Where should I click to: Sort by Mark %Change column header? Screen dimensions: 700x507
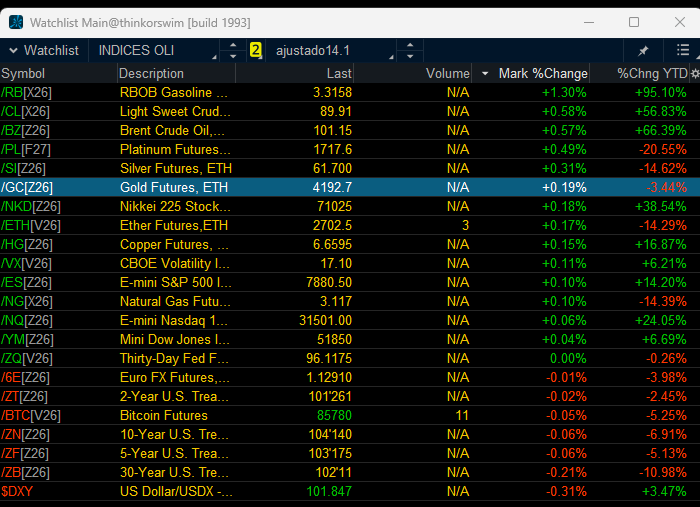pyautogui.click(x=543, y=73)
